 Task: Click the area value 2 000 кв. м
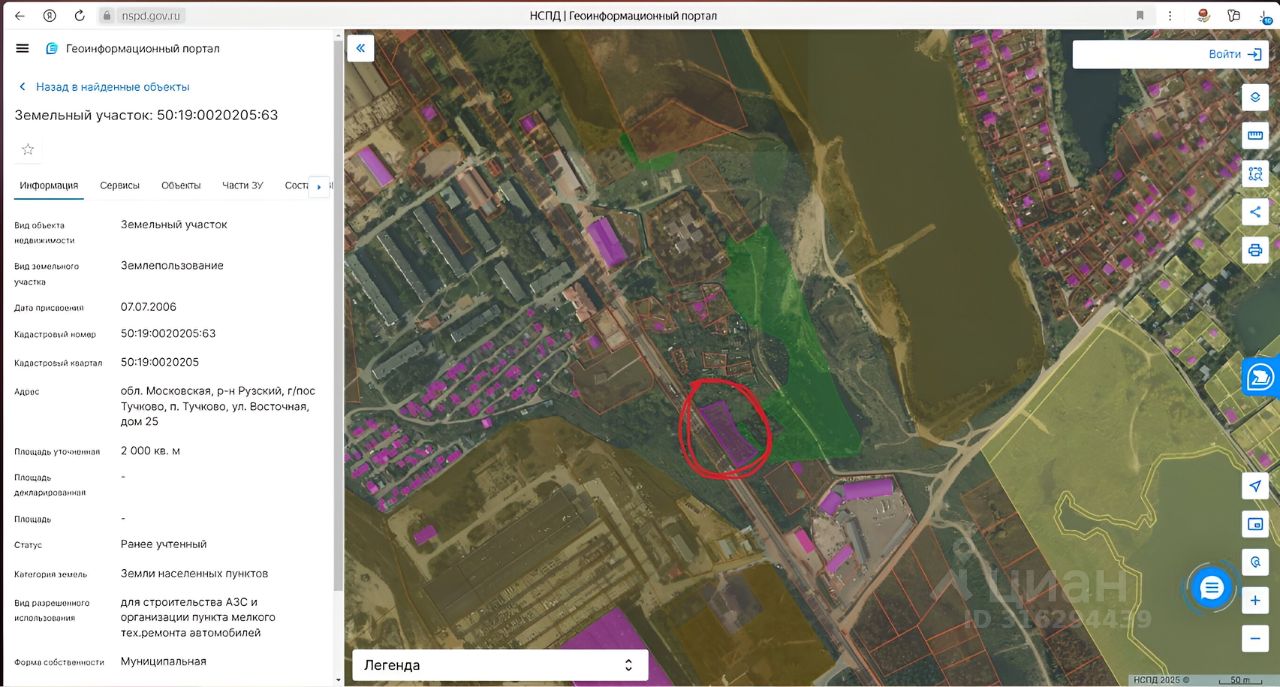point(150,451)
